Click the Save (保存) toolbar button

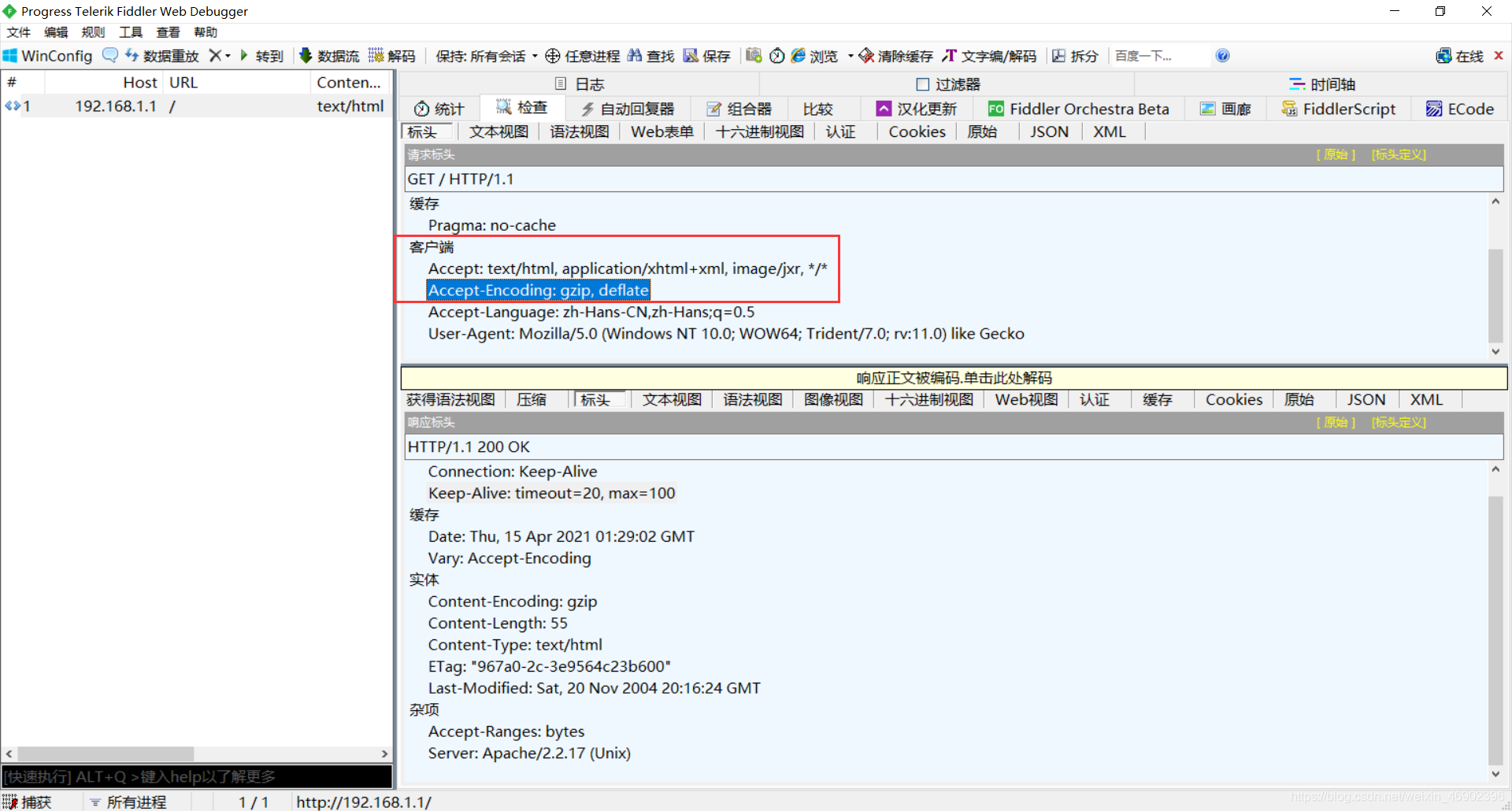[x=706, y=56]
